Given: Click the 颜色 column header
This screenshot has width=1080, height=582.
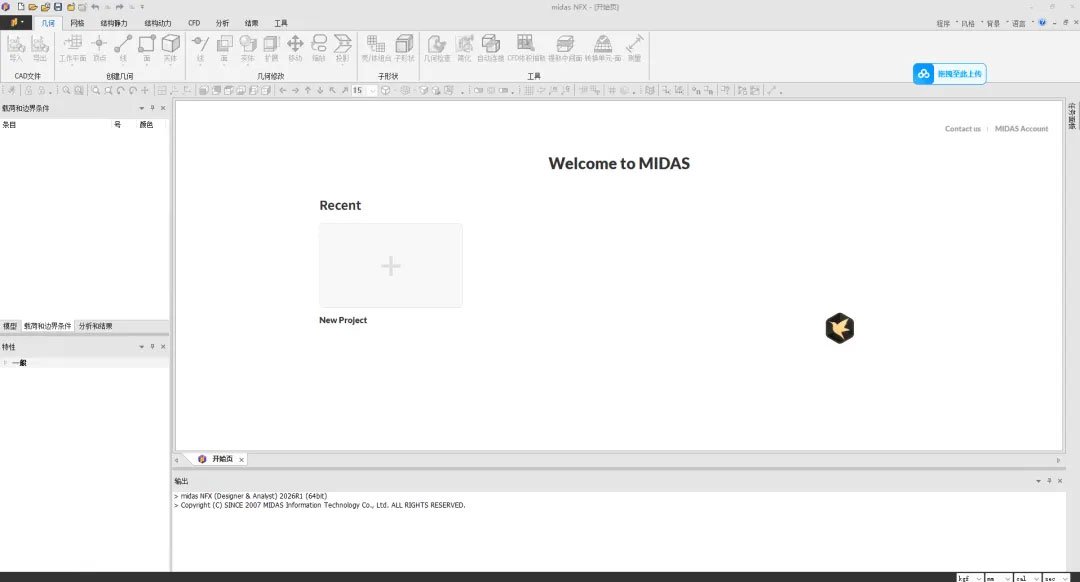Looking at the screenshot, I should tap(146, 125).
